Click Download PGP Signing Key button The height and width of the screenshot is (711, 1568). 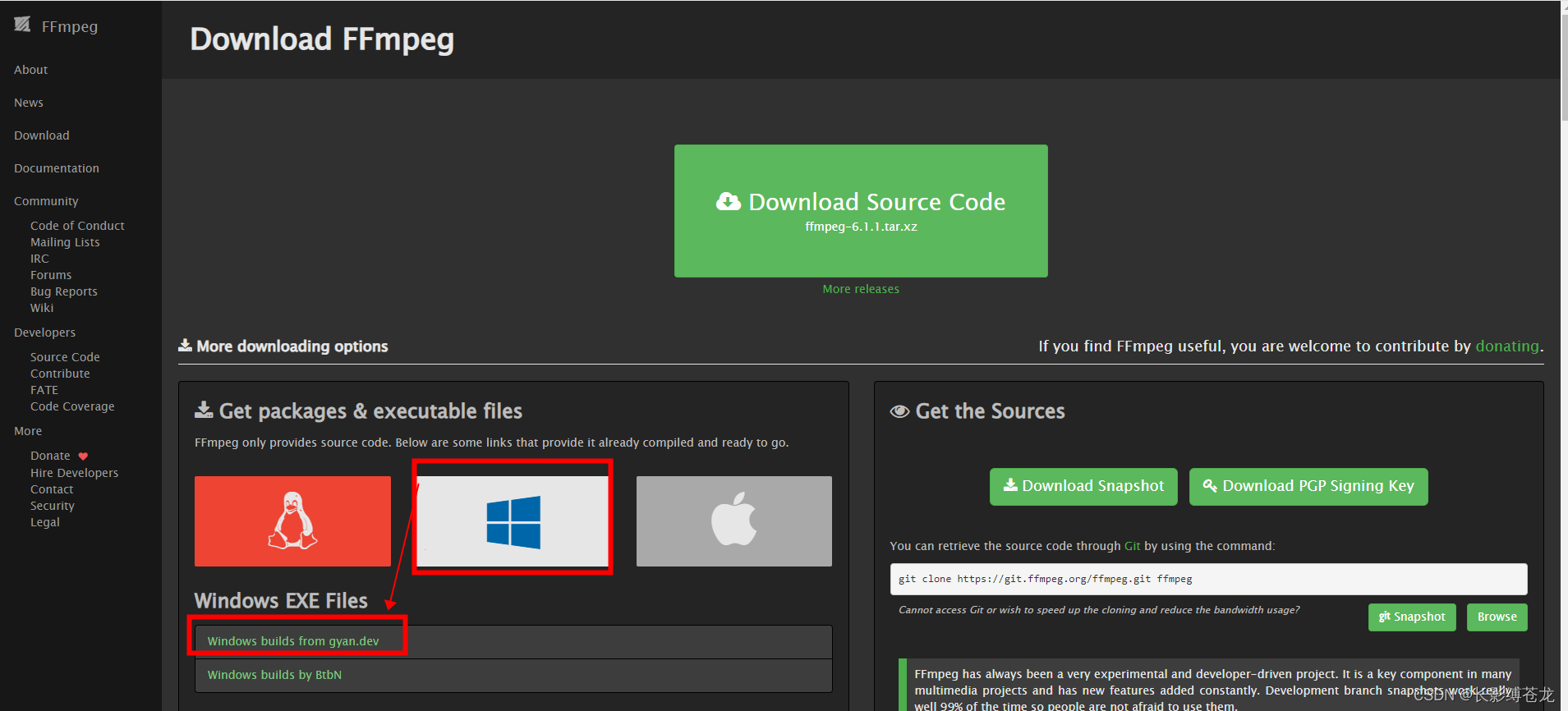pos(1308,487)
